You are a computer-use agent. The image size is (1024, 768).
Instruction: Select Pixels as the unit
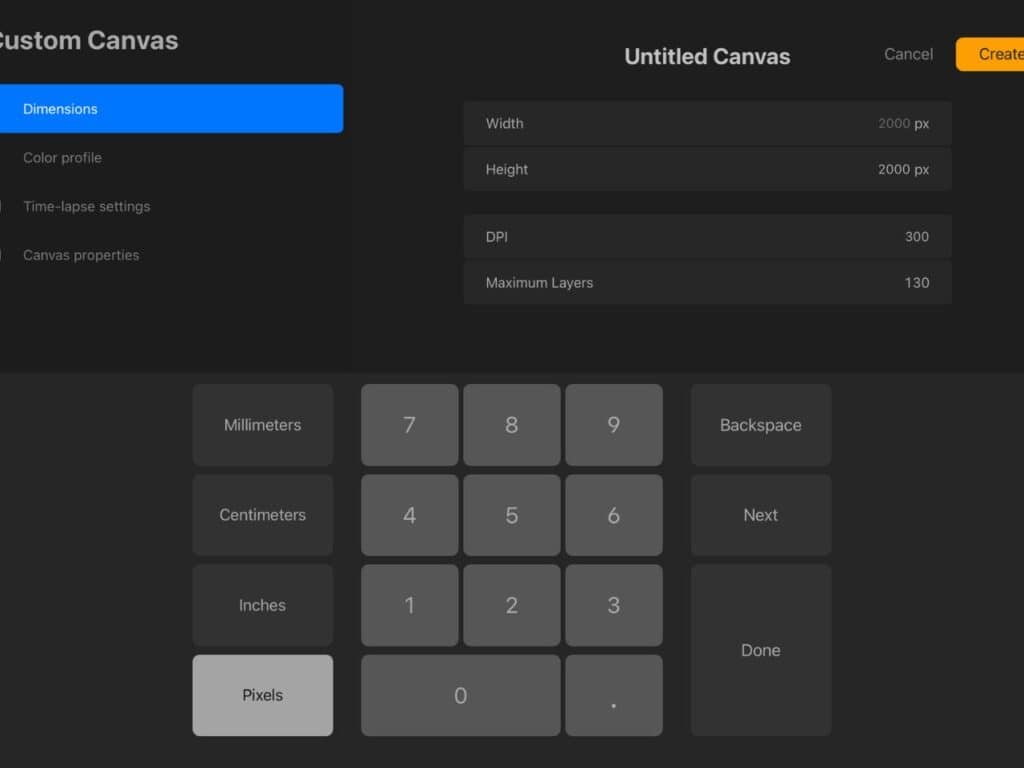262,694
